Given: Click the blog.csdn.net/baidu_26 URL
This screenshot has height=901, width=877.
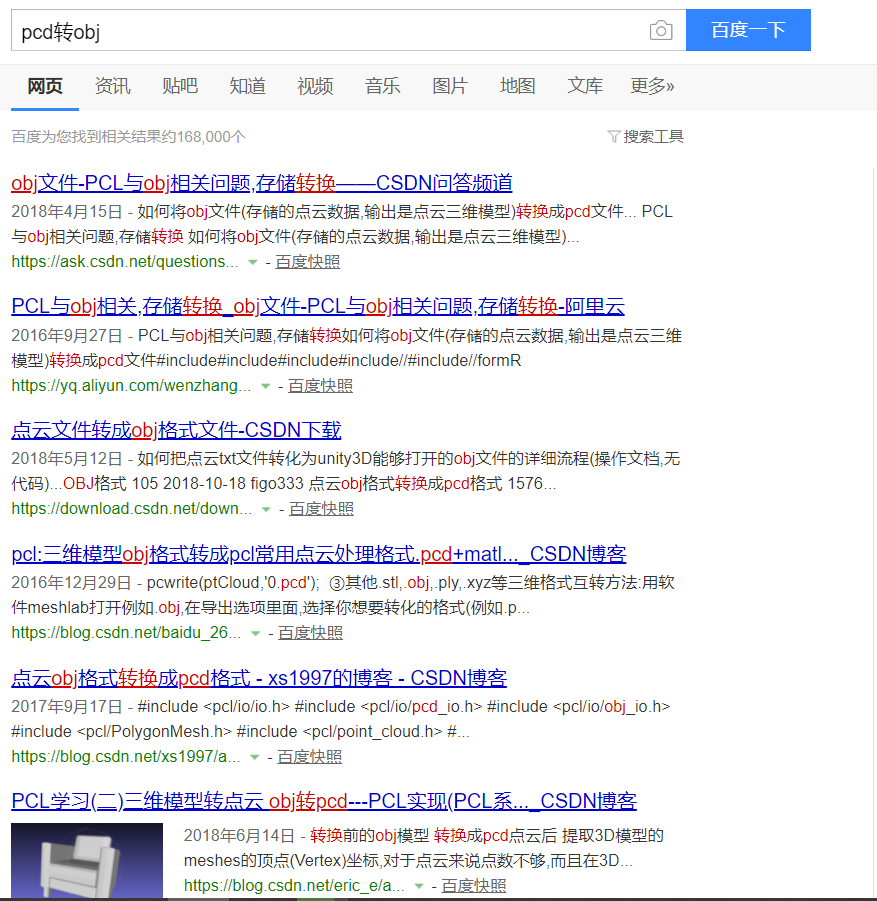Looking at the screenshot, I should click(x=126, y=633).
